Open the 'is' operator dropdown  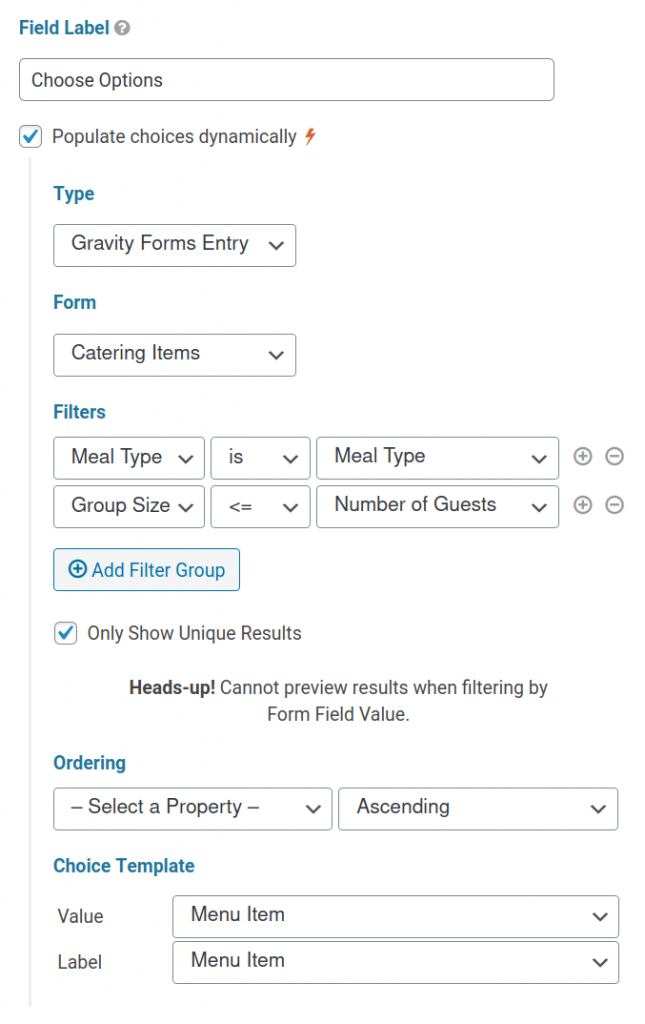point(260,457)
